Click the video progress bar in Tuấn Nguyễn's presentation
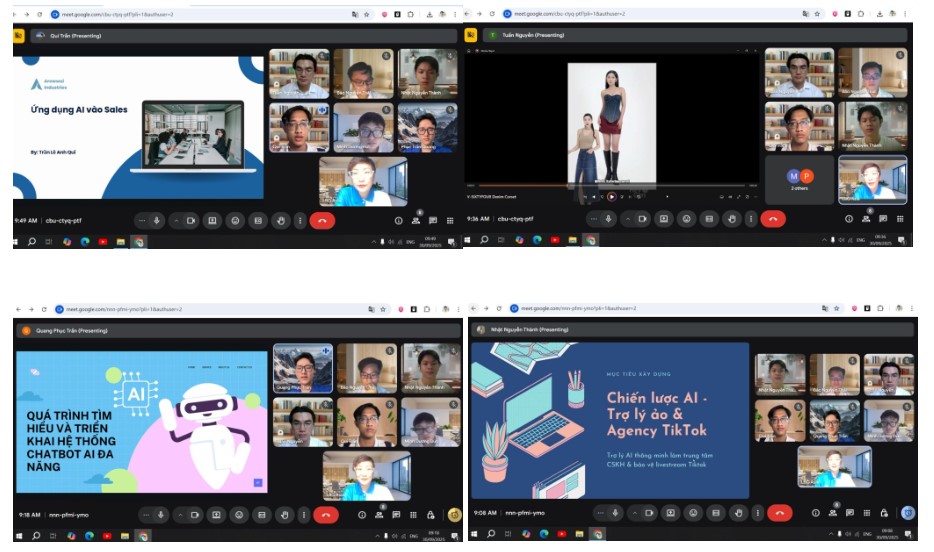This screenshot has height=552, width=934. pyautogui.click(x=612, y=186)
